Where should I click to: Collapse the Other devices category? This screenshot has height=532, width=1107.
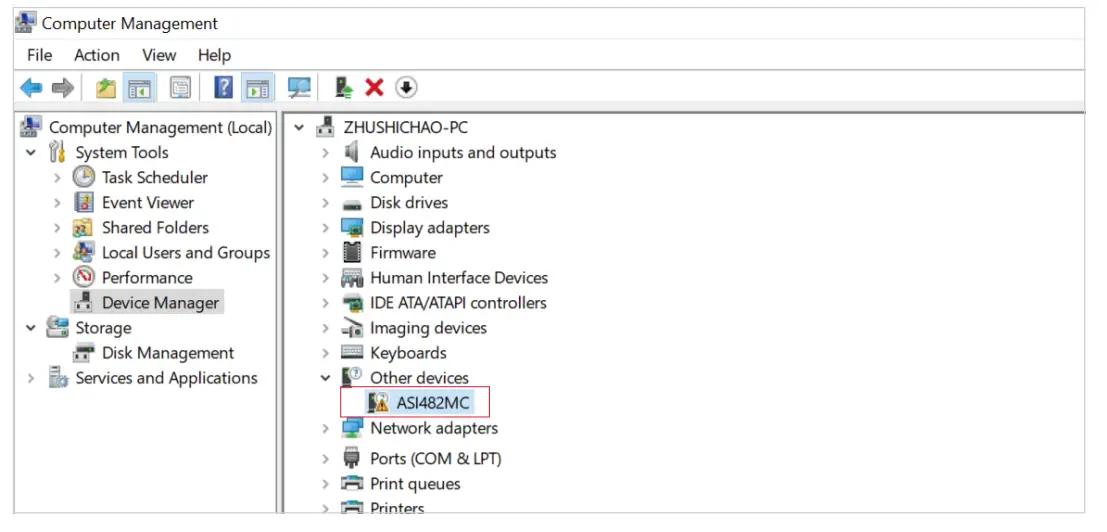tap(325, 378)
